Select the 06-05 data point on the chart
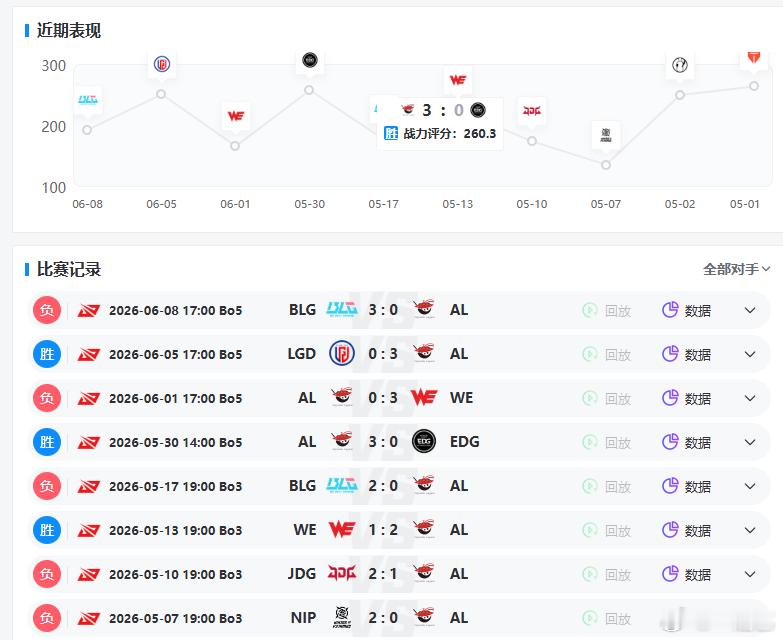Viewport: 783px width, 640px height. [x=161, y=94]
